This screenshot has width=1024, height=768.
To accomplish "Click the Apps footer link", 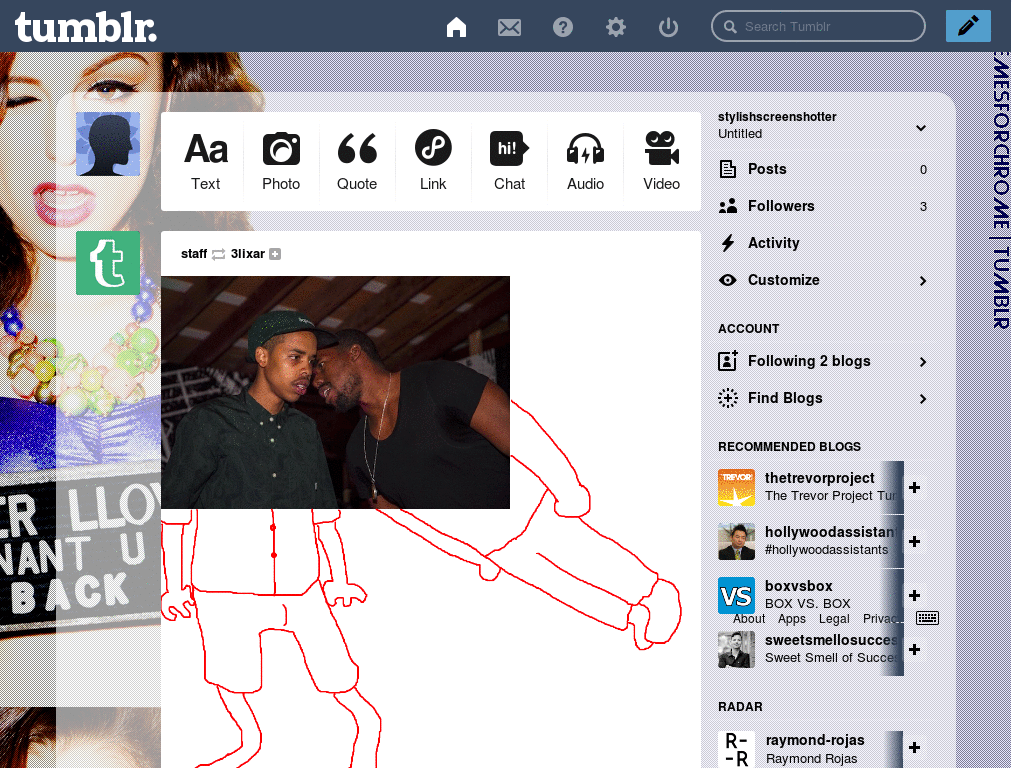I will [792, 618].
